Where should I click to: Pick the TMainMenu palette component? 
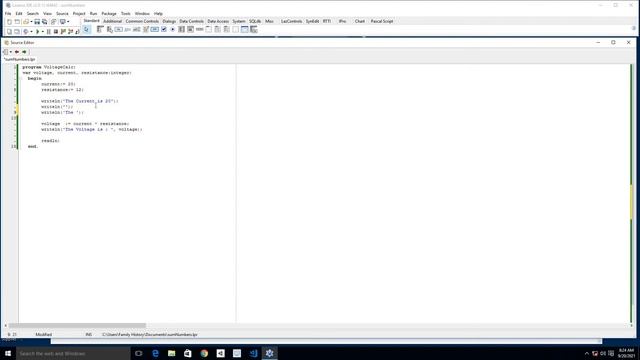click(100, 29)
